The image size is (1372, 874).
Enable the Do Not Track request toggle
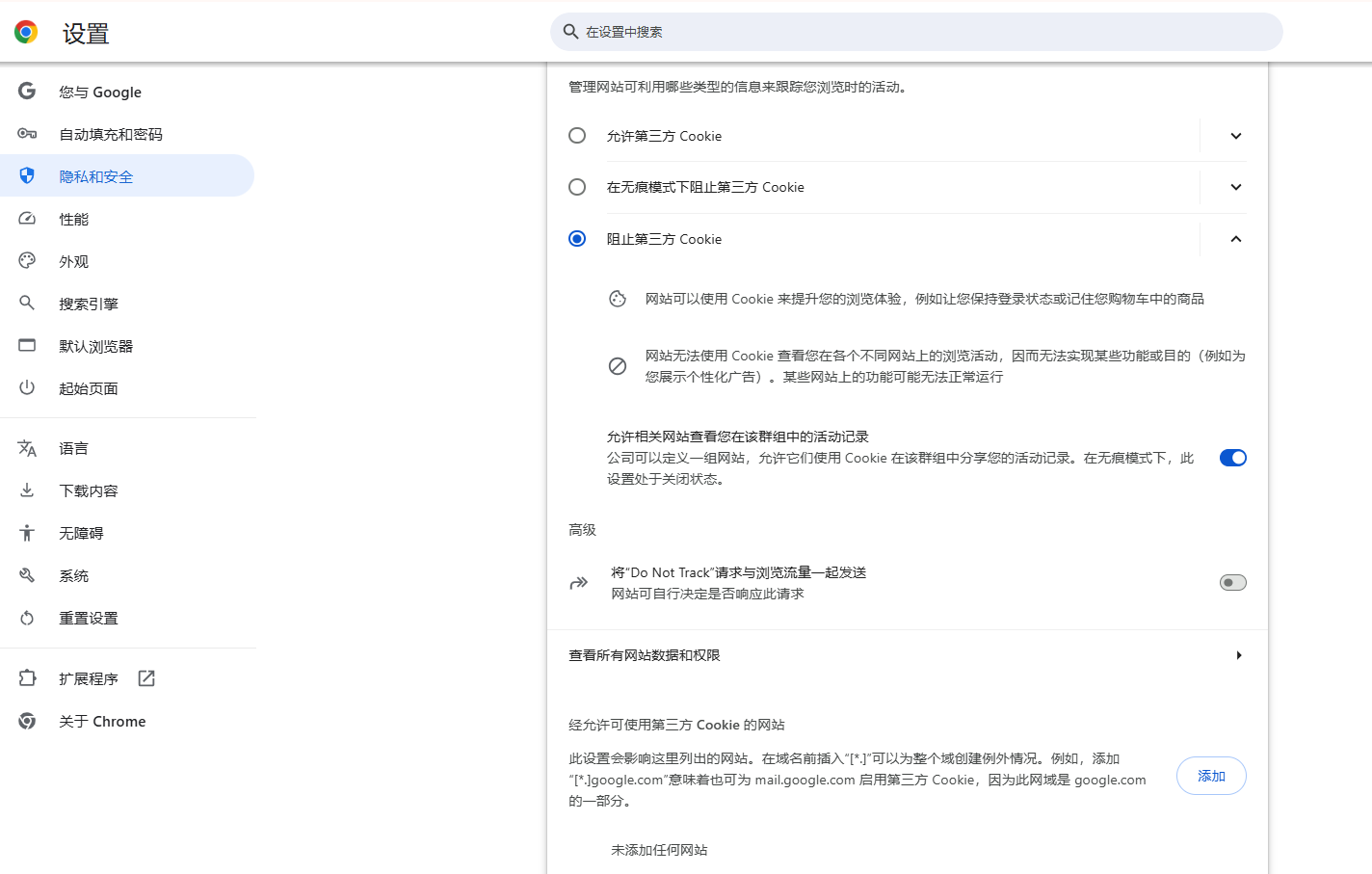click(1233, 583)
